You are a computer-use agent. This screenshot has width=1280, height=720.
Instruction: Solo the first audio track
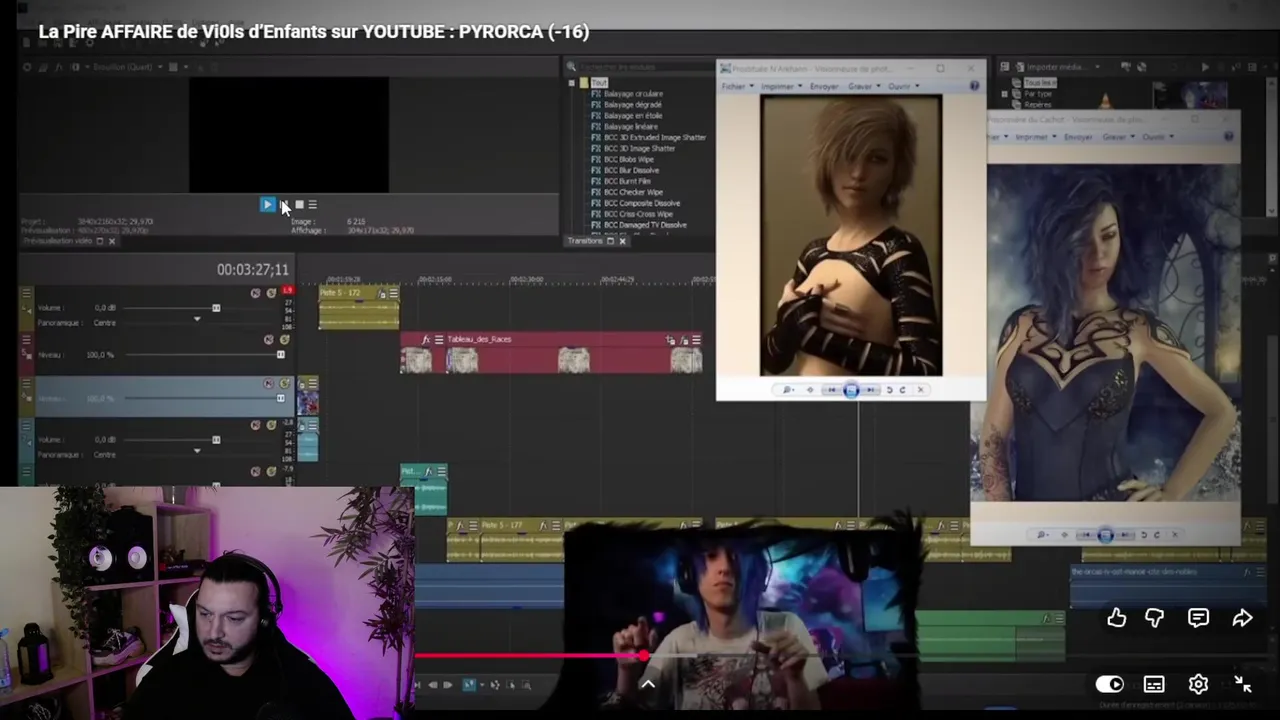tap(270, 293)
